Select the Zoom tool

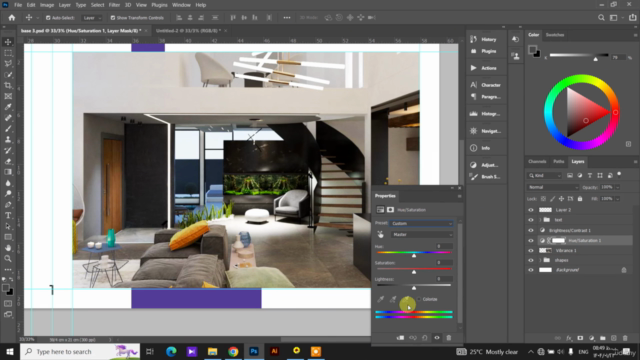point(8,258)
